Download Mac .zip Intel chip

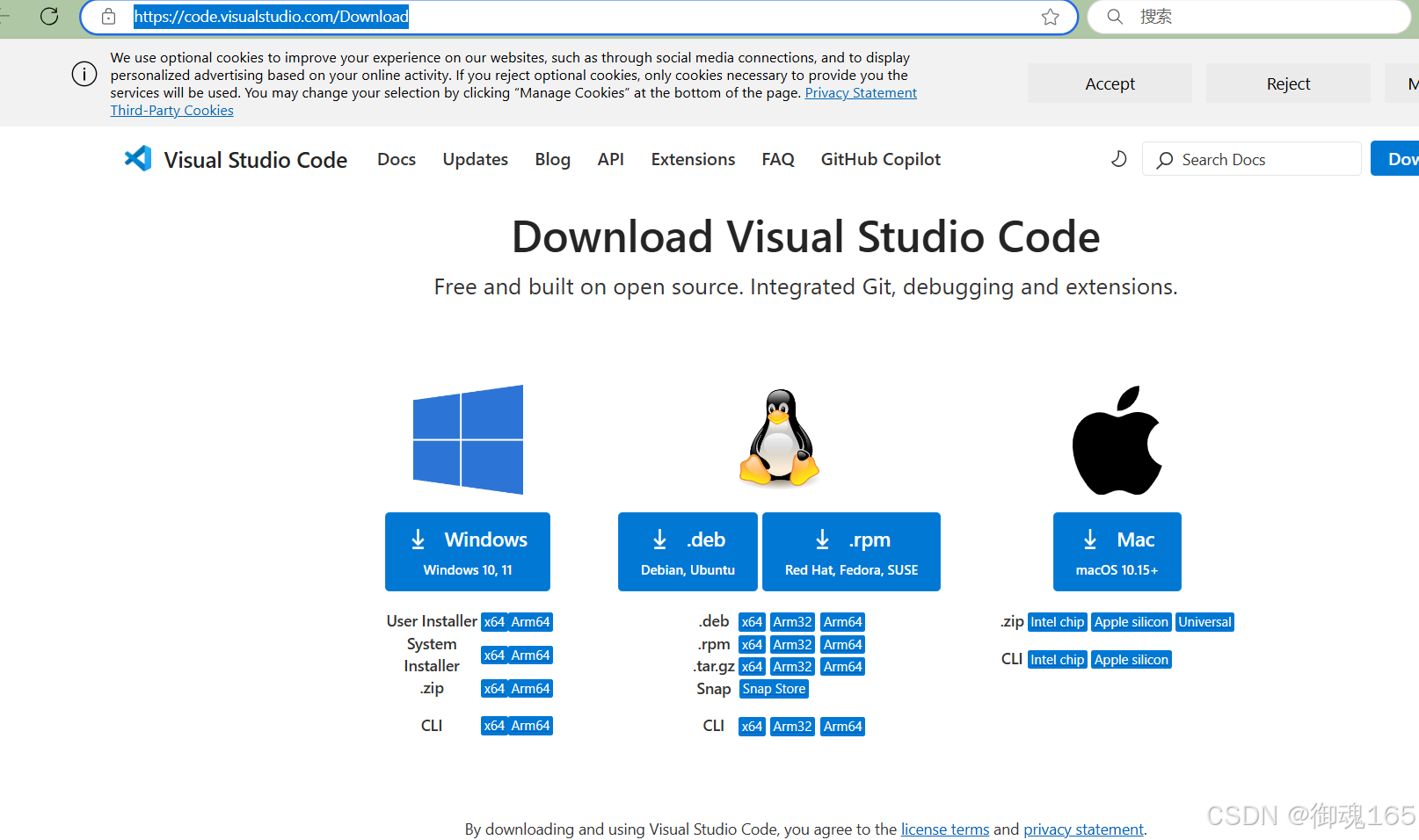tap(1058, 622)
